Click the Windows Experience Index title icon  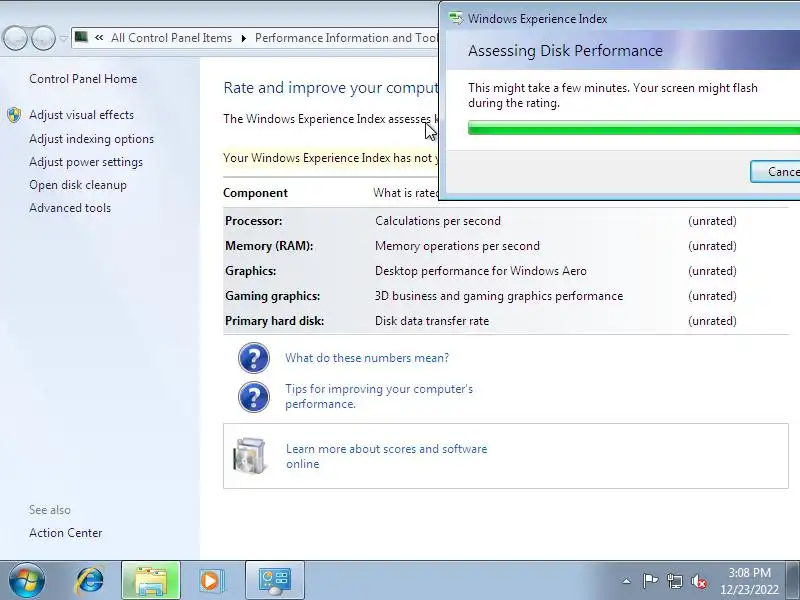coord(456,18)
